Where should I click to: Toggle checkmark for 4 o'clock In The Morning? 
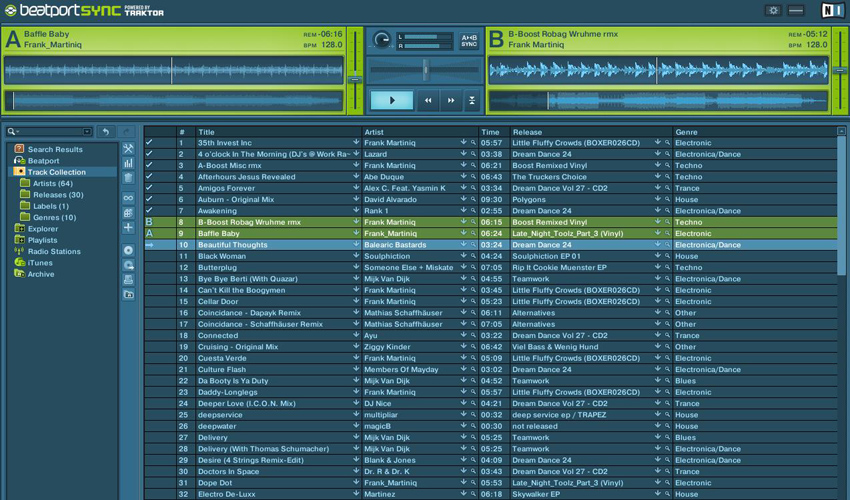pos(150,154)
